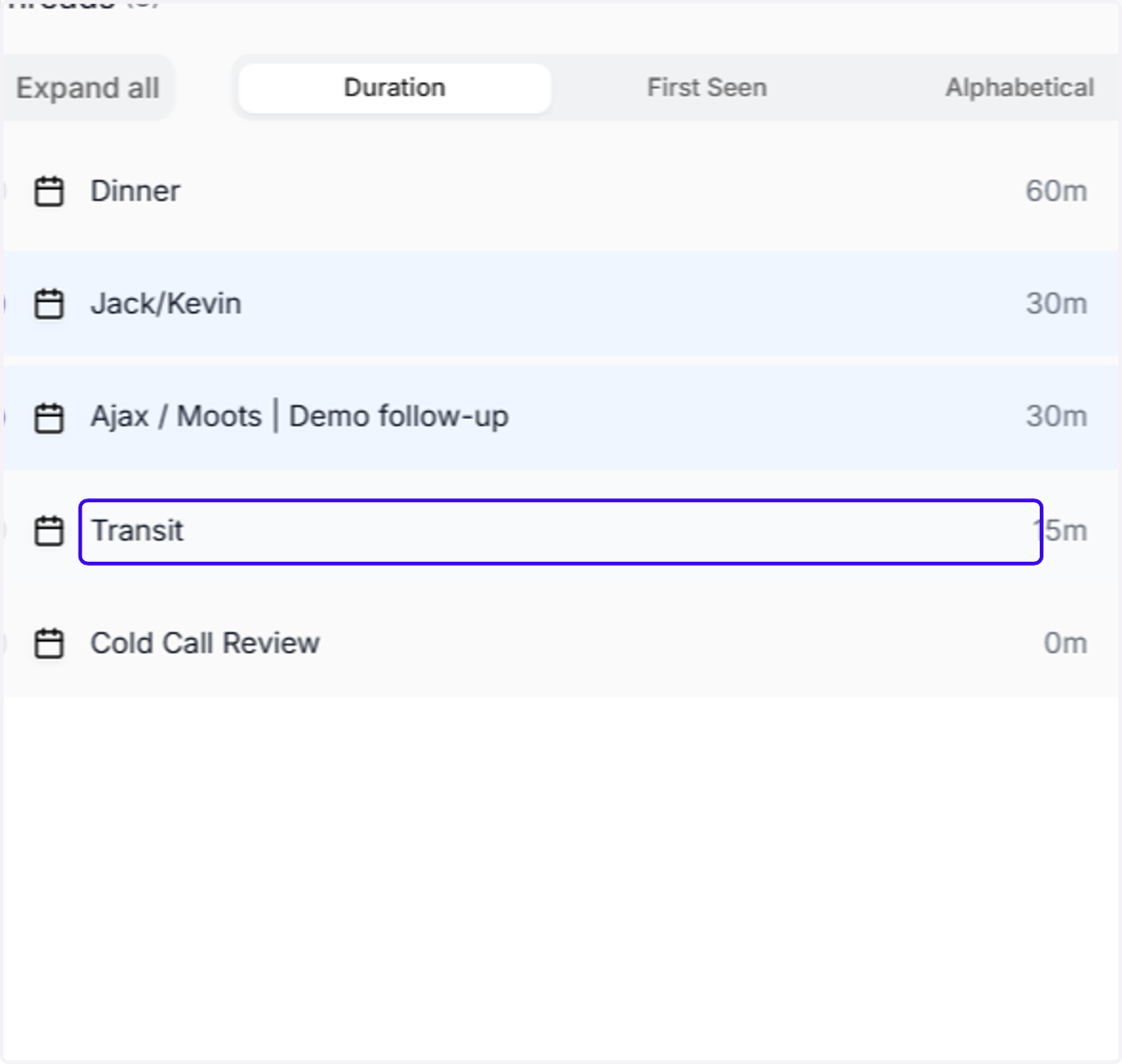1122x1064 pixels.
Task: Select the Duration sort tab
Action: [x=395, y=88]
